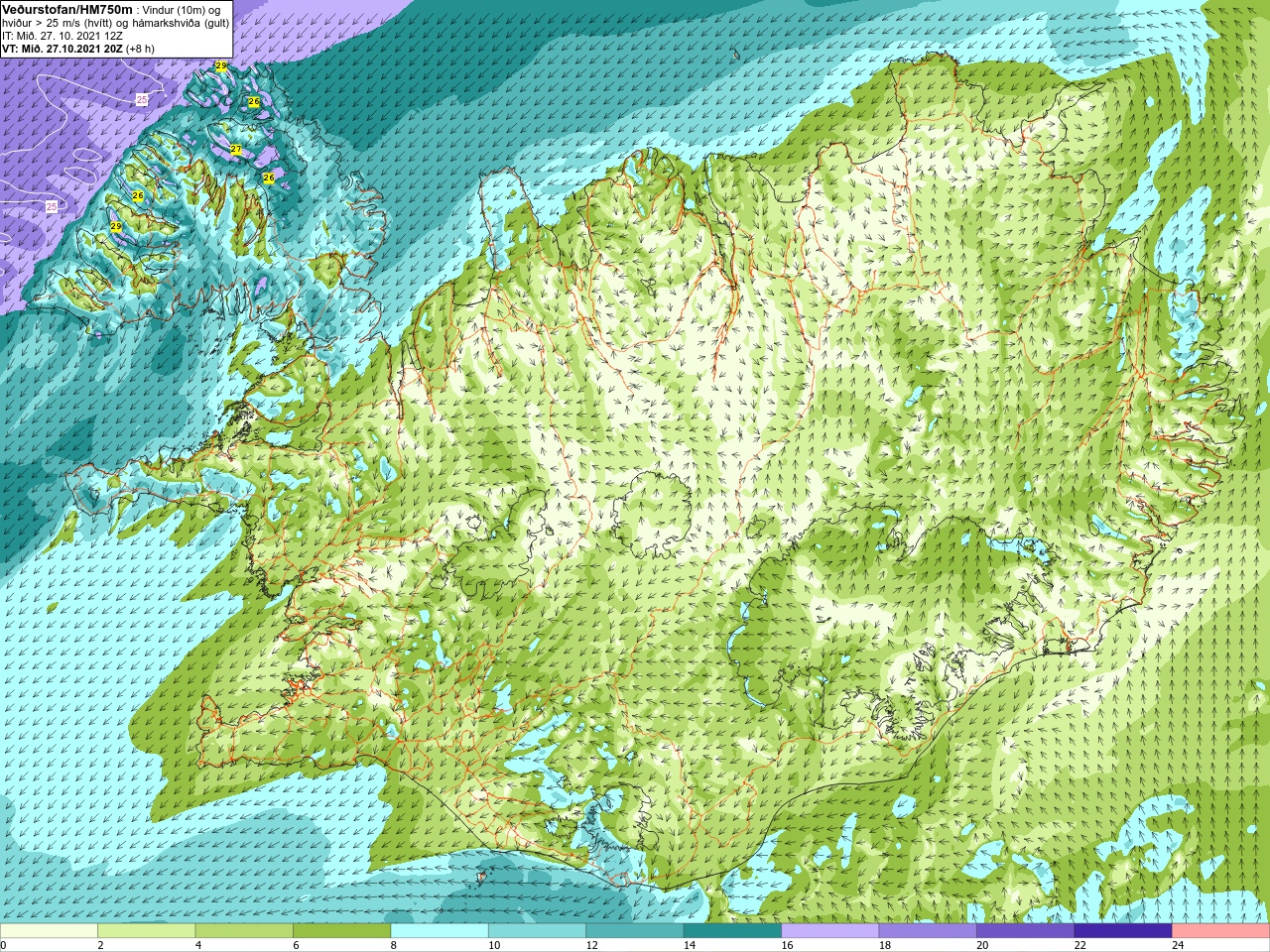The width and height of the screenshot is (1270, 952).
Task: Click the 'VT: Mið. 27.10.2021 20Z' valid time
Action: click(x=63, y=49)
